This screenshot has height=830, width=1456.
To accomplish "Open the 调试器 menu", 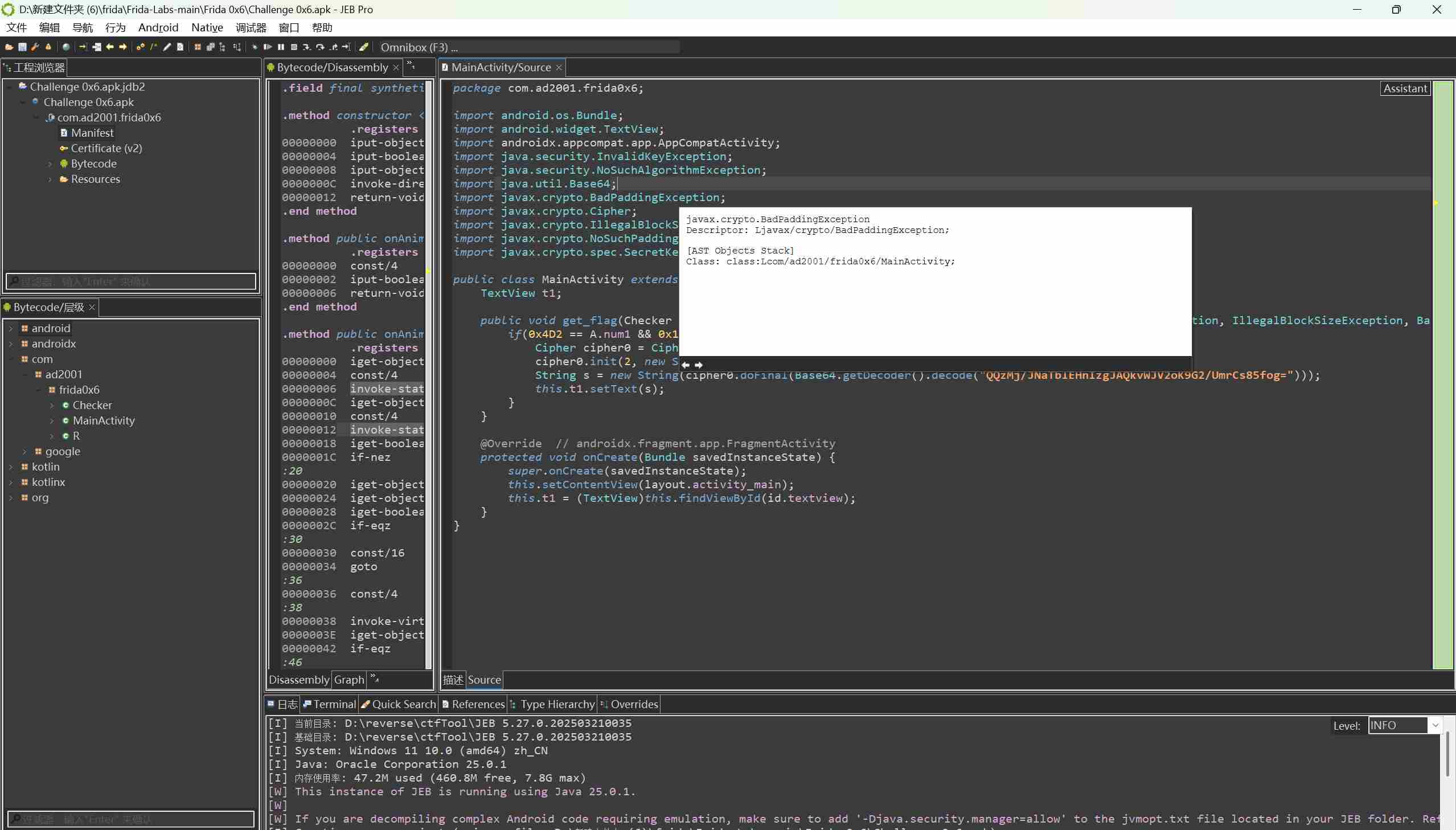I will 251,27.
